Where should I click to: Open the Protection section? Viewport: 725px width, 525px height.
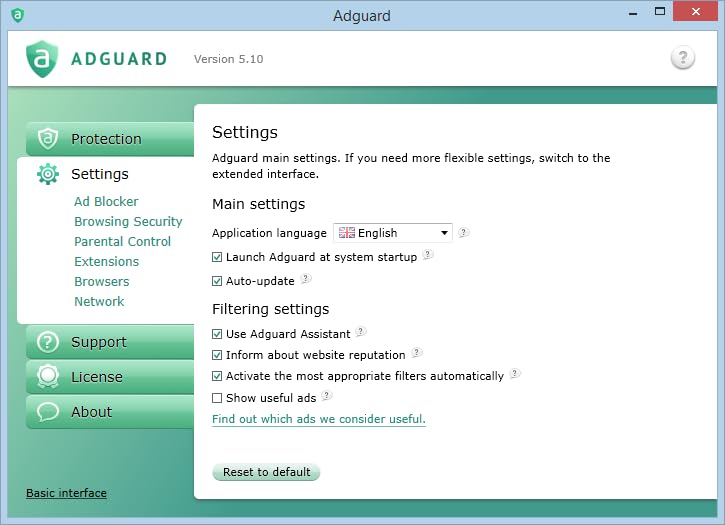[110, 139]
